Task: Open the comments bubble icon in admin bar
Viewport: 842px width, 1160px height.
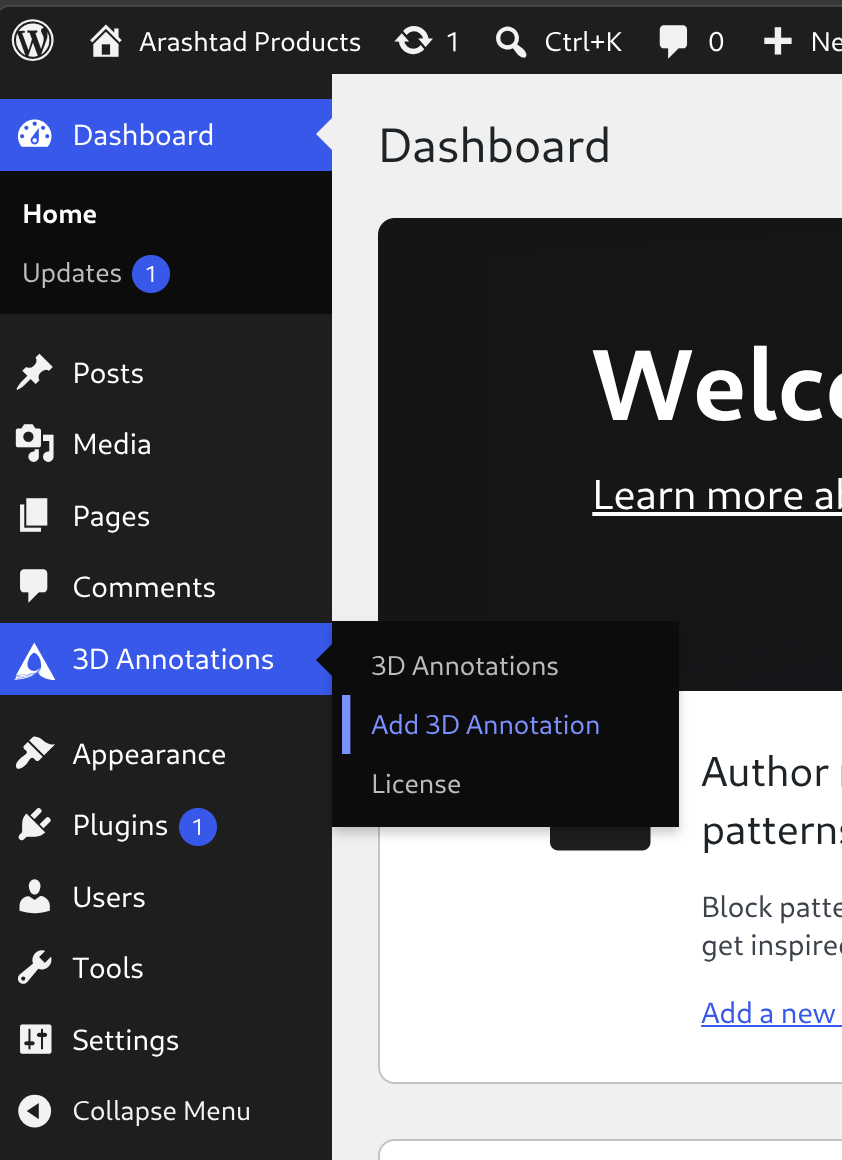Action: click(673, 41)
